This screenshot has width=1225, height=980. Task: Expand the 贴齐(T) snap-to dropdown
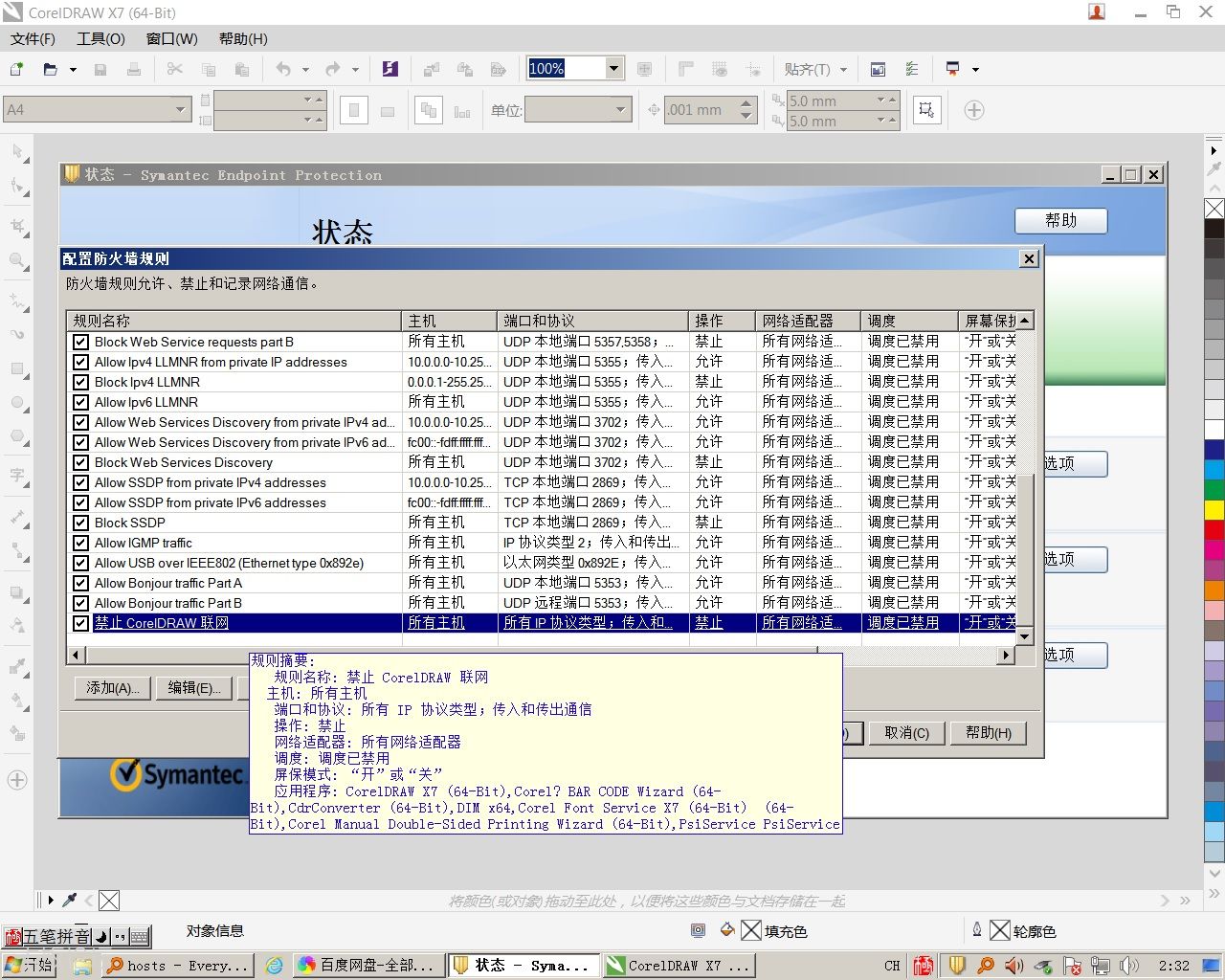843,69
